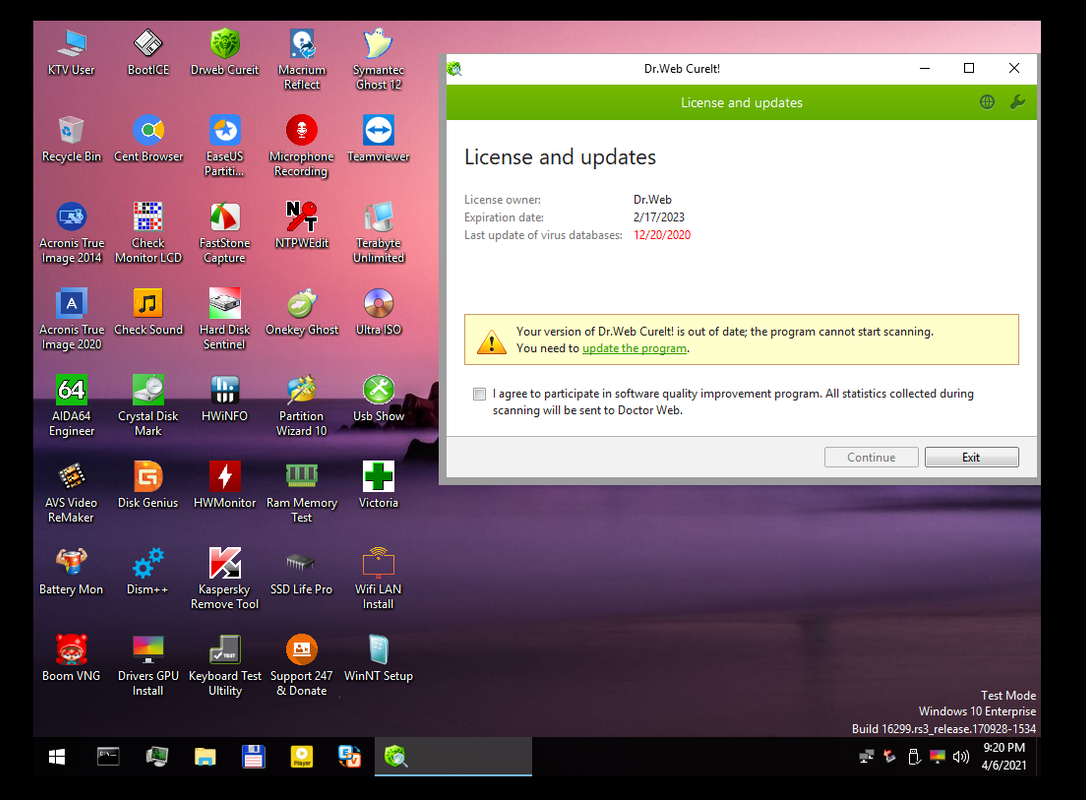
Task: Open Macrium Reflect shortcut
Action: coord(301,60)
